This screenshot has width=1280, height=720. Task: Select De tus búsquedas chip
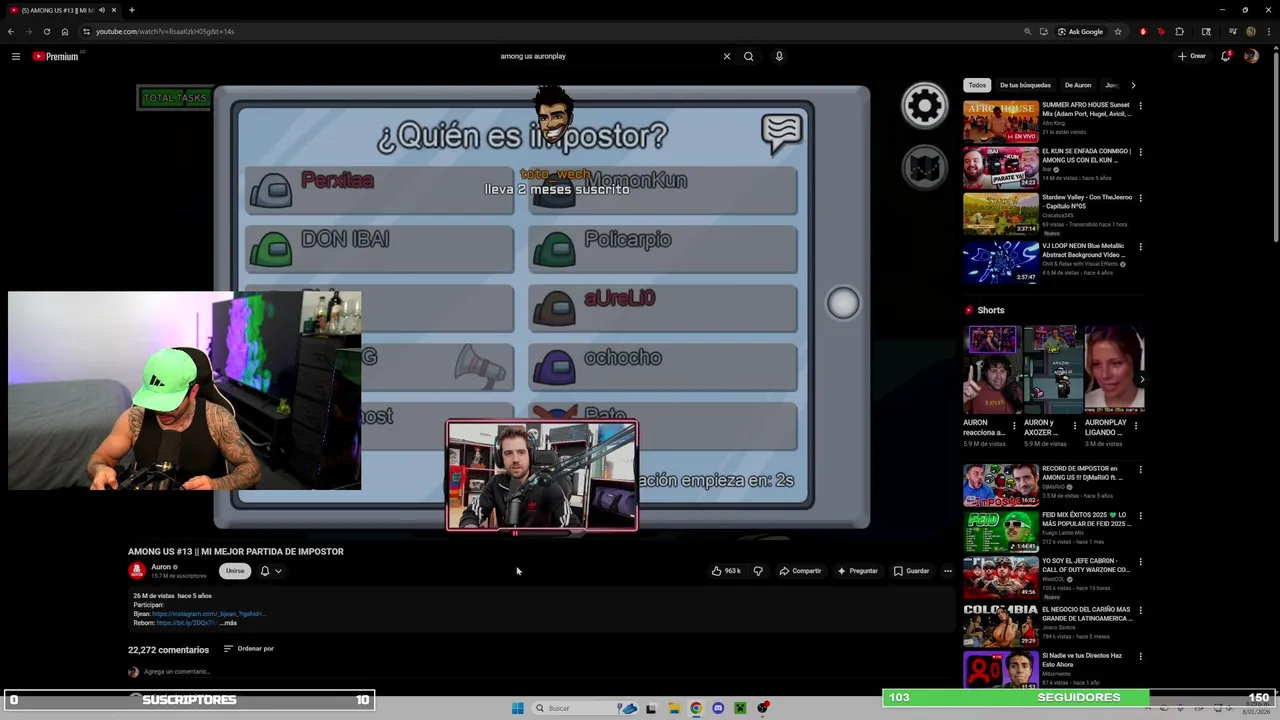coord(1025,85)
